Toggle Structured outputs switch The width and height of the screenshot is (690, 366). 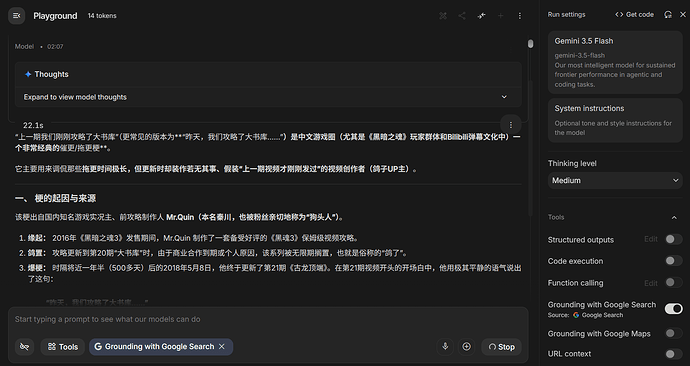coord(673,239)
